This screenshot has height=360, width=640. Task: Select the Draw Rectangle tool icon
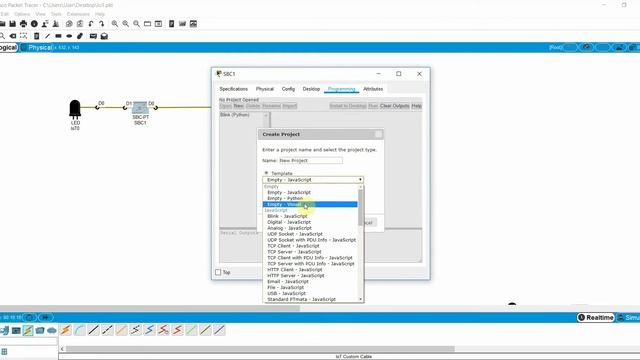[58, 36]
